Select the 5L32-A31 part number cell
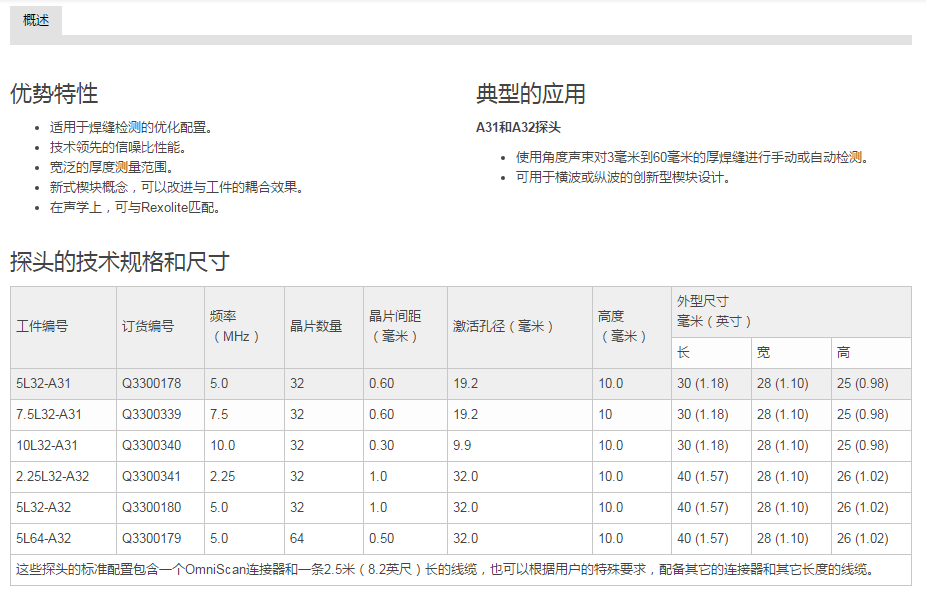The width and height of the screenshot is (926, 594). (43, 384)
